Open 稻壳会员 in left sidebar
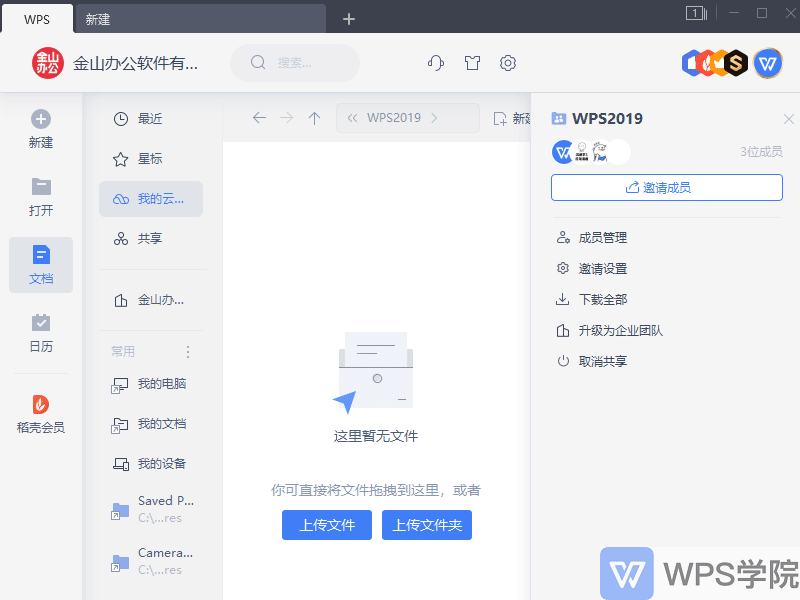This screenshot has height=600, width=800. pos(41,414)
